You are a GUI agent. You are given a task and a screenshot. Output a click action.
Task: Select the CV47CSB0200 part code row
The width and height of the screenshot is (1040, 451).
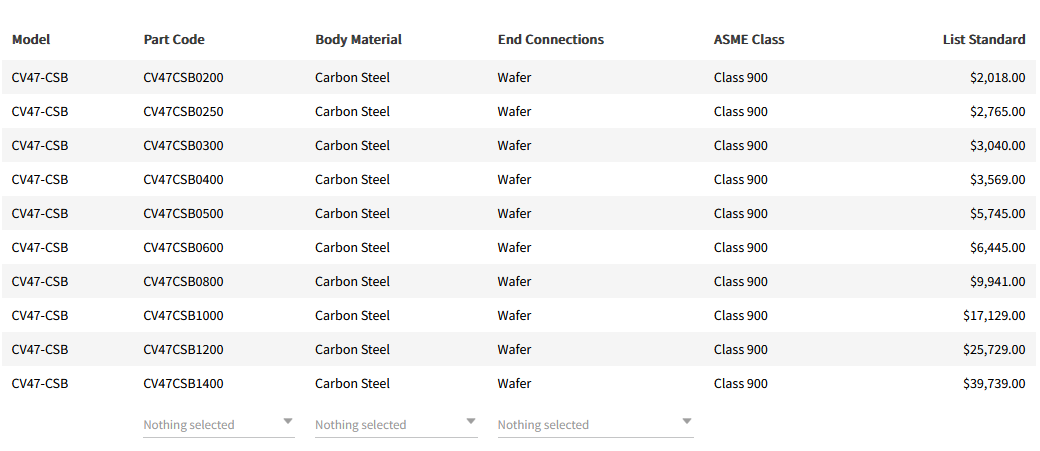click(x=184, y=78)
